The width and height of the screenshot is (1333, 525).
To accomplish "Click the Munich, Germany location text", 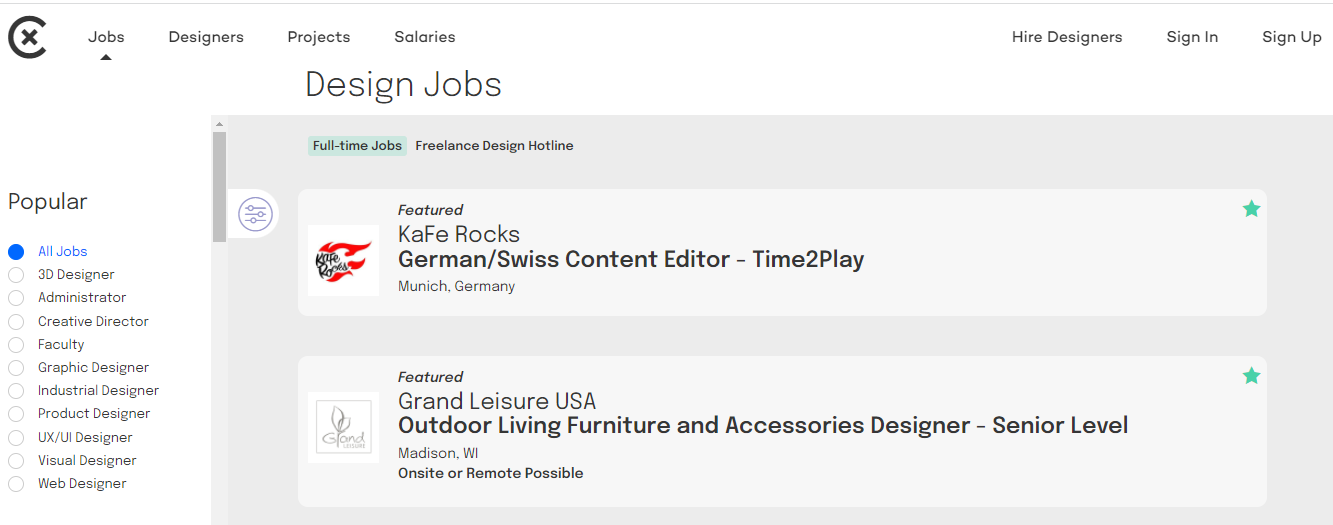I will pyautogui.click(x=456, y=287).
